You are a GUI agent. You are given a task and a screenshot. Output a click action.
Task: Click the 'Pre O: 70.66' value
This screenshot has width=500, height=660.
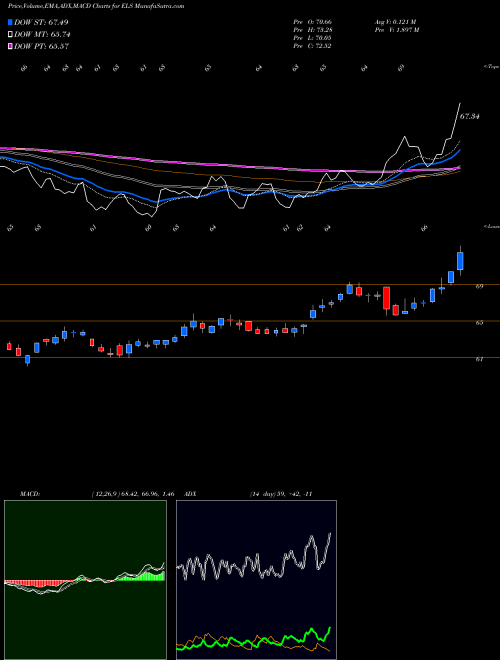312,22
